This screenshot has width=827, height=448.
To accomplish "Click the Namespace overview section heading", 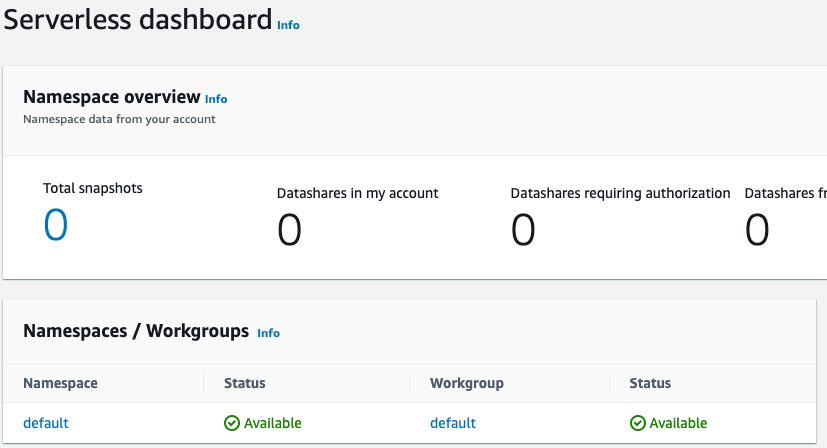I will point(111,97).
